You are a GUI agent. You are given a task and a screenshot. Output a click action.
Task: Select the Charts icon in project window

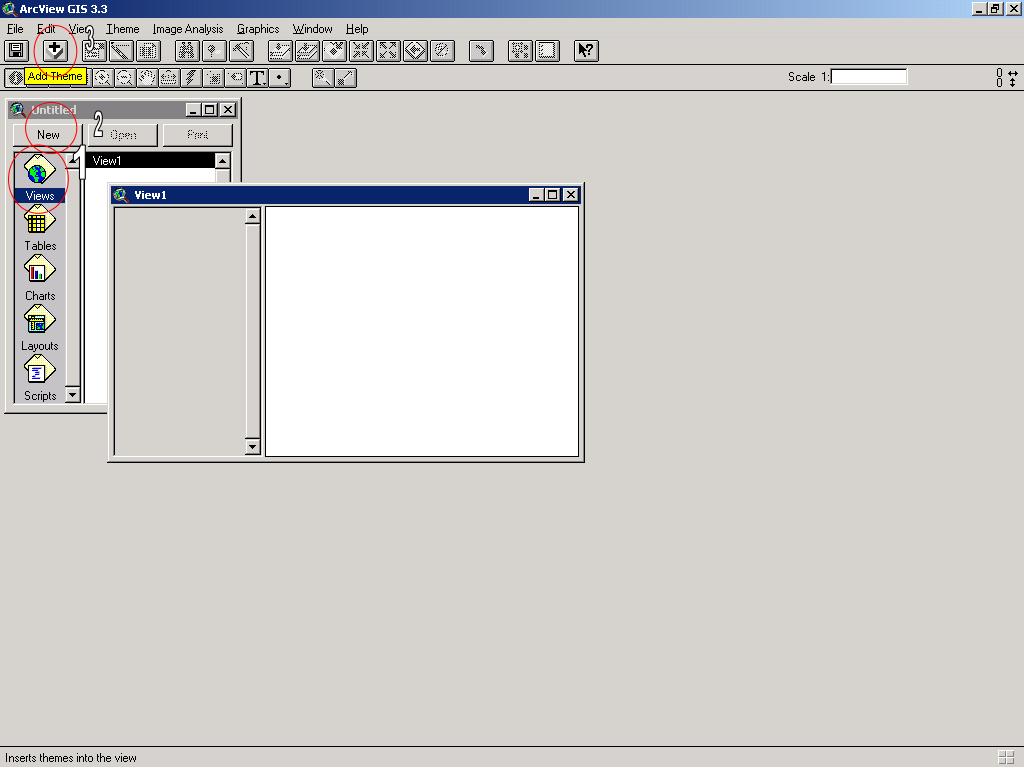(x=40, y=279)
